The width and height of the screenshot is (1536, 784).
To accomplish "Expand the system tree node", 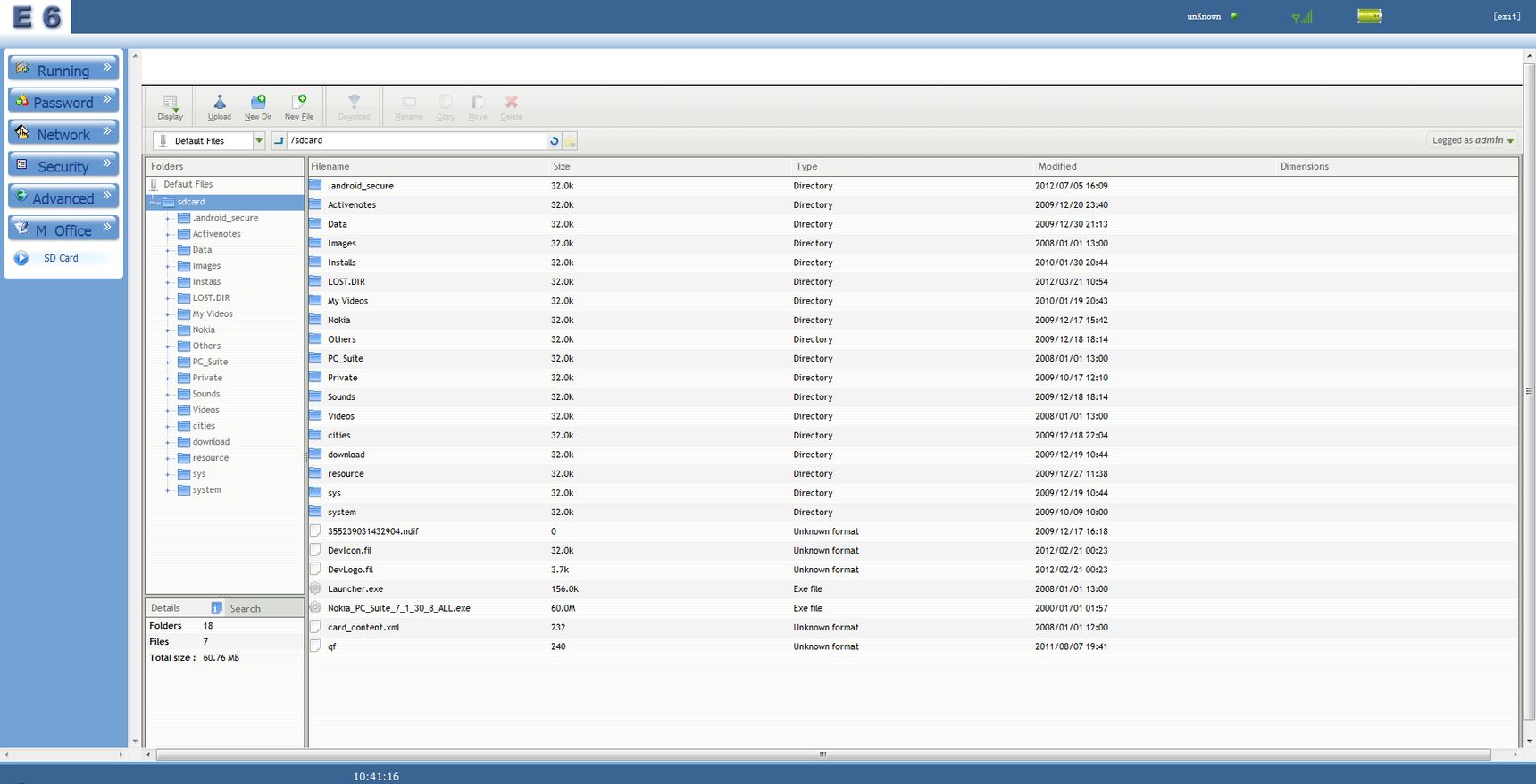I will click(x=167, y=490).
